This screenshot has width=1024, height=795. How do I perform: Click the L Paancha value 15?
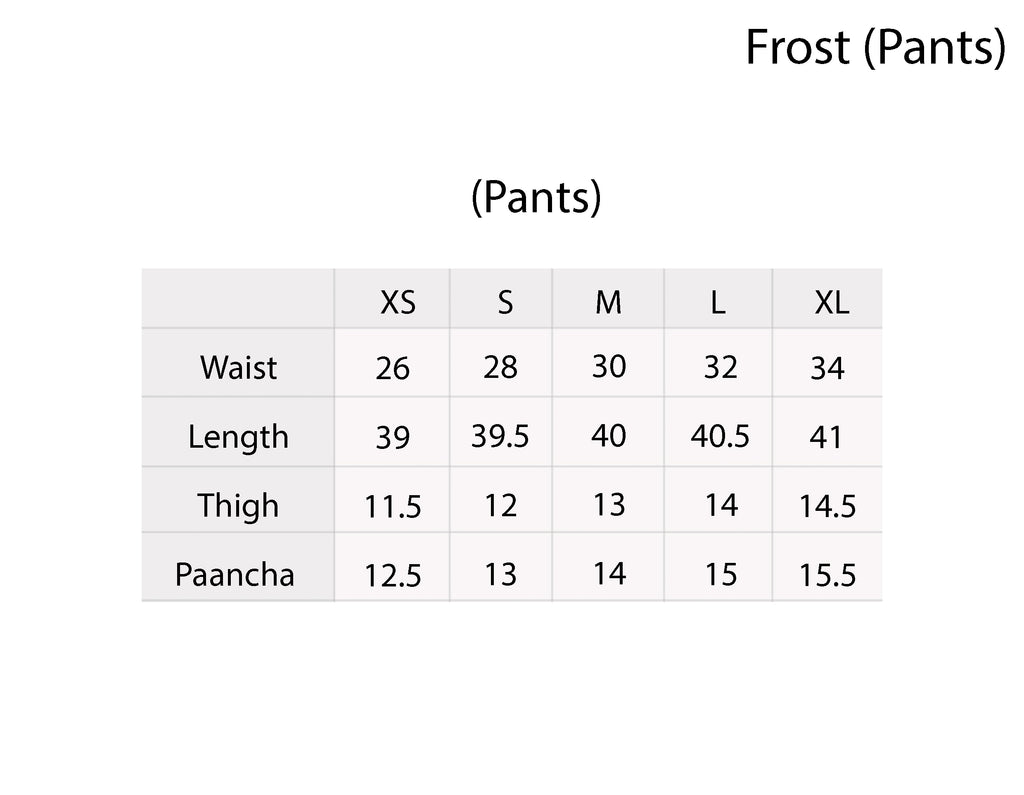[720, 575]
